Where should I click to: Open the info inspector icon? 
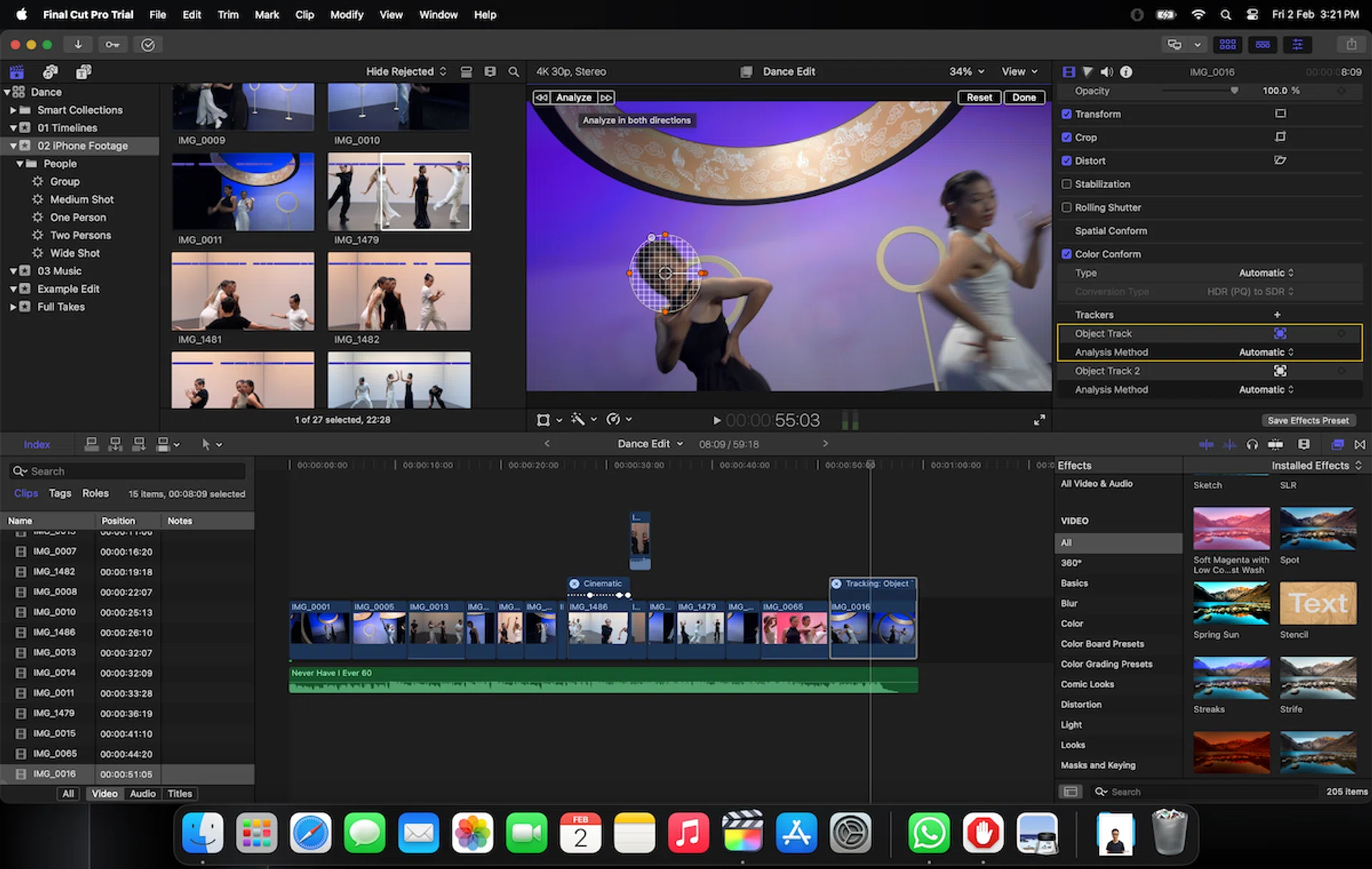(x=1126, y=71)
